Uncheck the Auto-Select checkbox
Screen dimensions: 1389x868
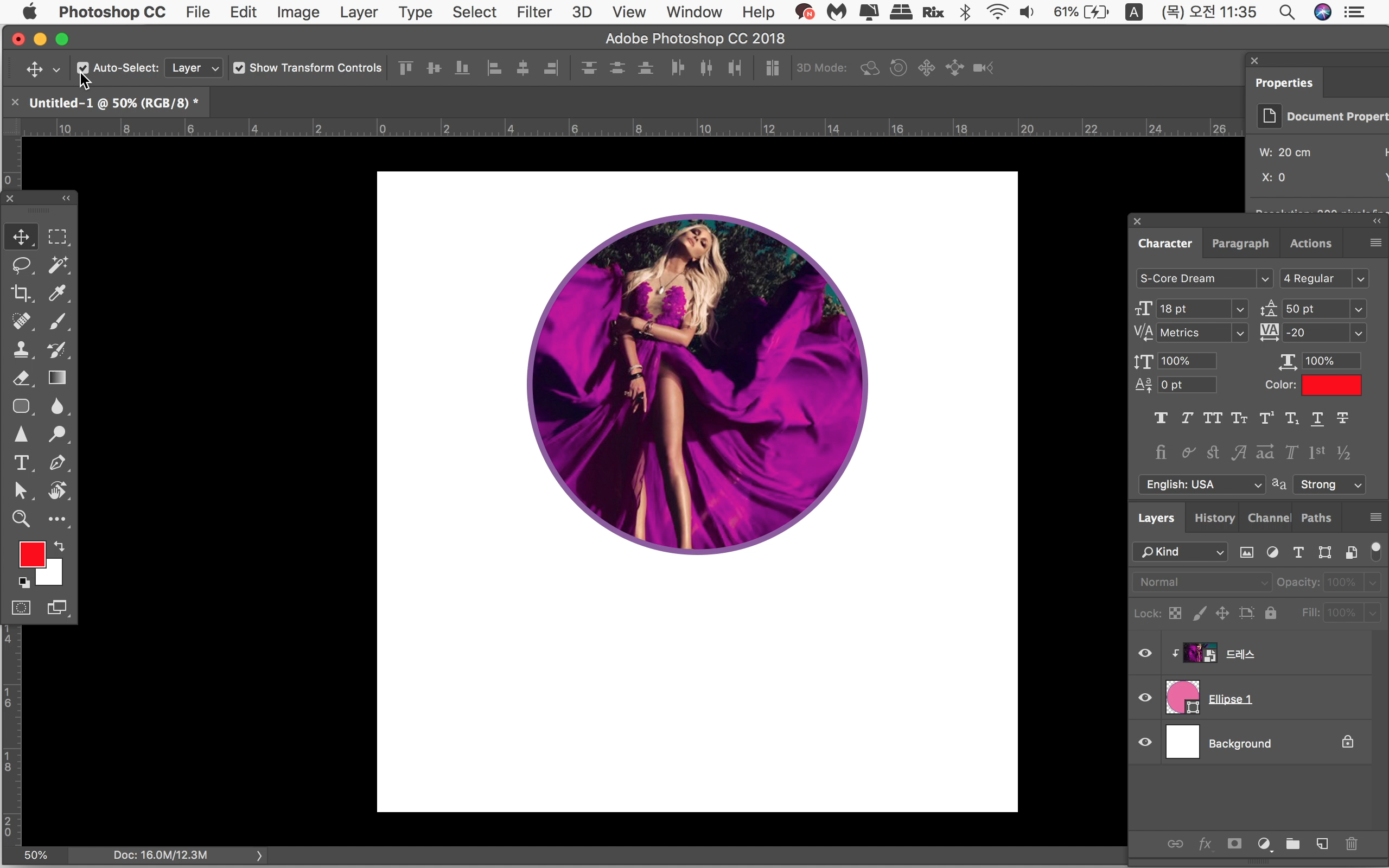coord(82,68)
